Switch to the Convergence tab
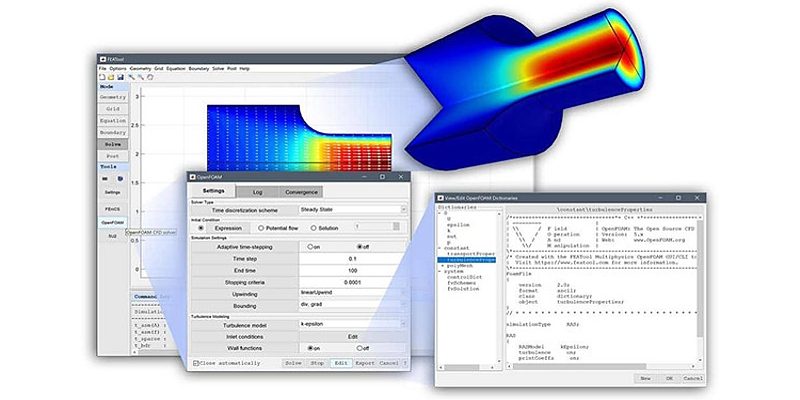The image size is (800, 400). [301, 192]
